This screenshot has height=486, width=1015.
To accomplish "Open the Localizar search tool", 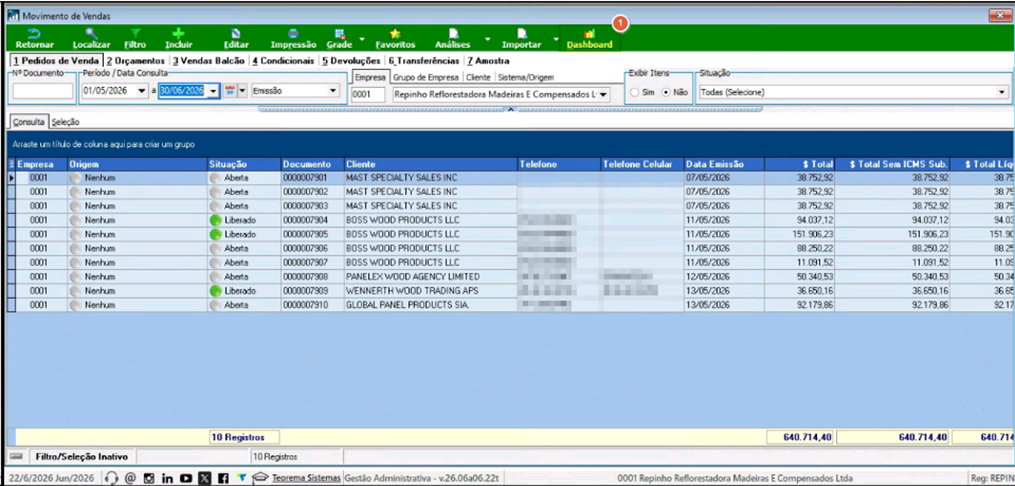I will [91, 39].
